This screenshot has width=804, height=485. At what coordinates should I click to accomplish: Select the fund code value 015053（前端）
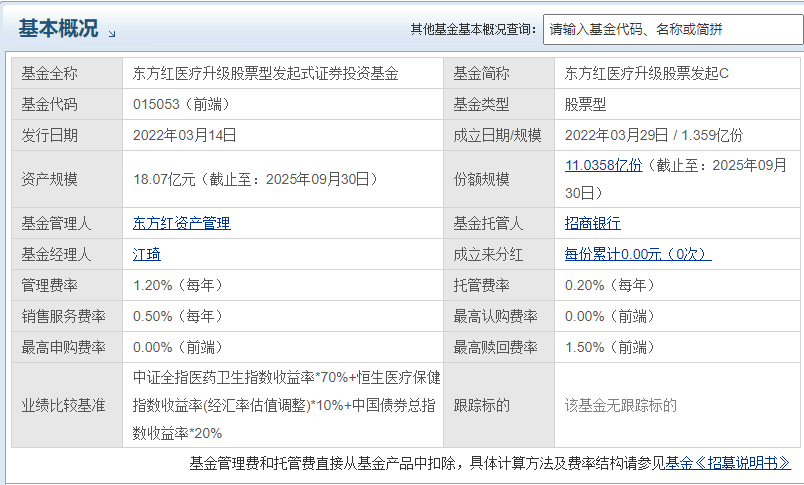[182, 105]
